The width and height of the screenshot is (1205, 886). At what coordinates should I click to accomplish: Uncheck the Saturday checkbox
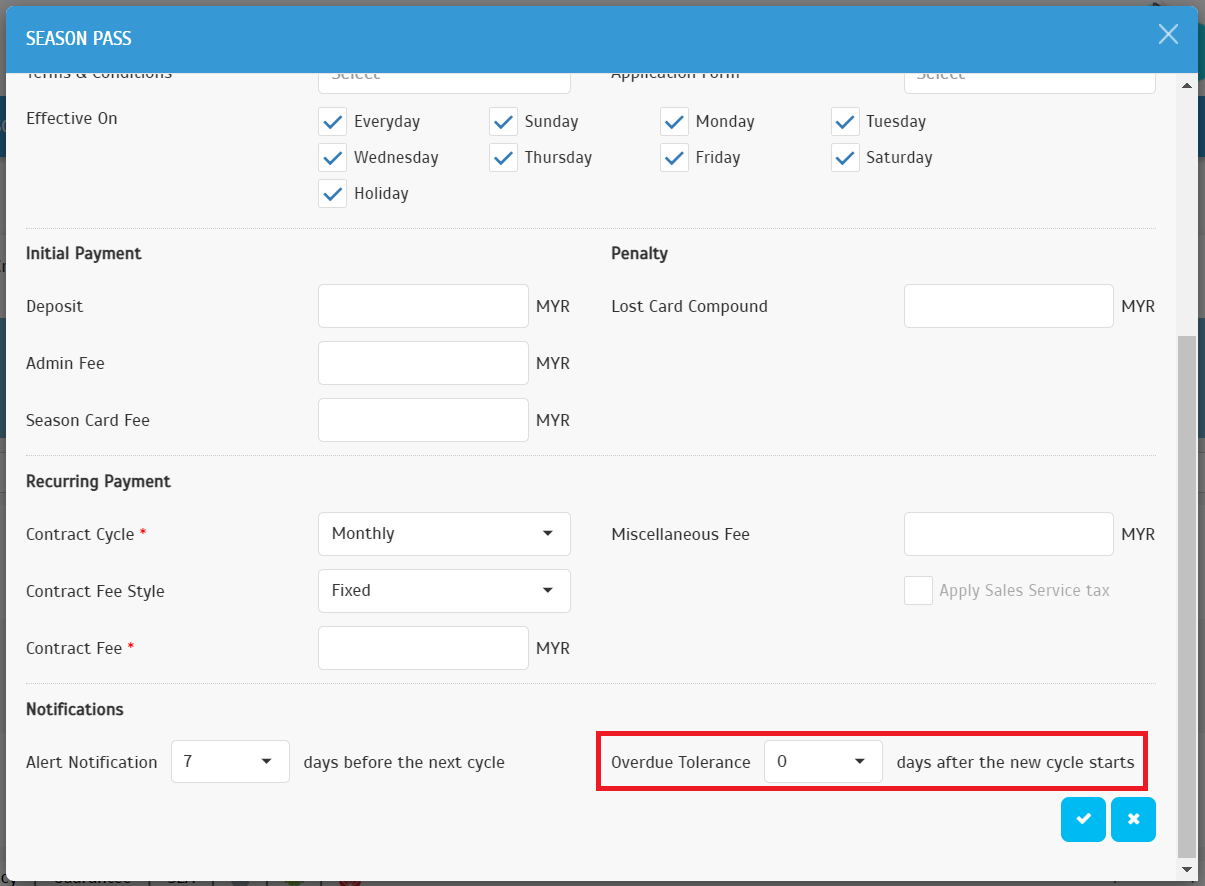coord(845,158)
